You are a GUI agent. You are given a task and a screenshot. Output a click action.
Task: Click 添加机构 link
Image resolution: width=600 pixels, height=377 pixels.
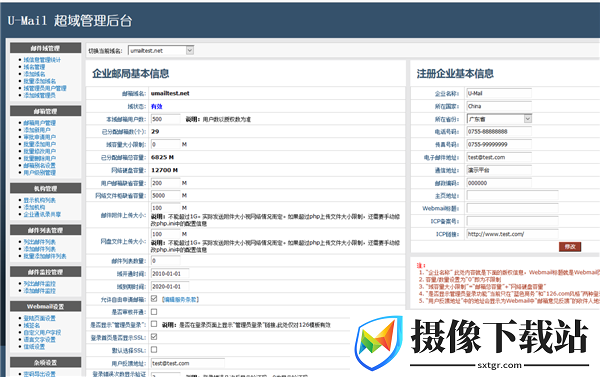tap(34, 207)
